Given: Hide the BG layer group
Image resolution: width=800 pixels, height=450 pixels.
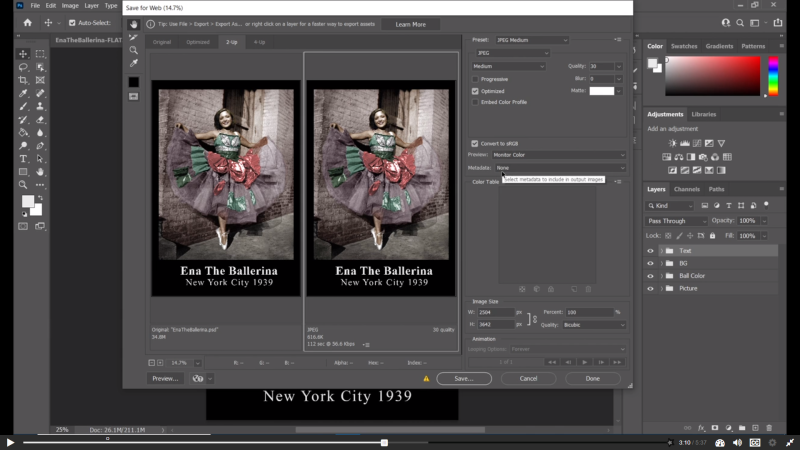Looking at the screenshot, I should click(x=650, y=263).
